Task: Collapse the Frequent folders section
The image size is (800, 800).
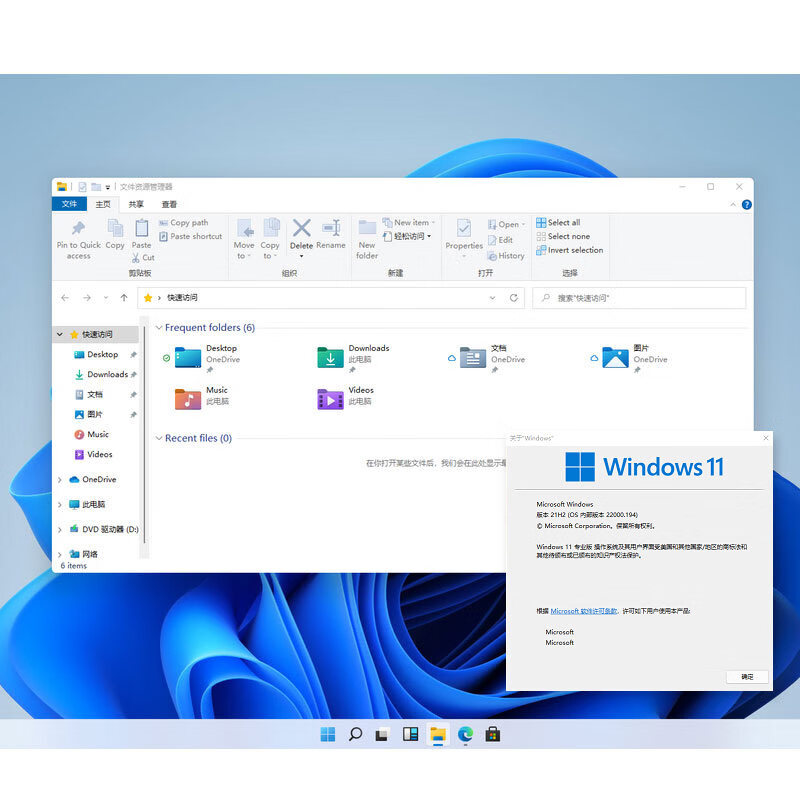Action: click(x=159, y=327)
